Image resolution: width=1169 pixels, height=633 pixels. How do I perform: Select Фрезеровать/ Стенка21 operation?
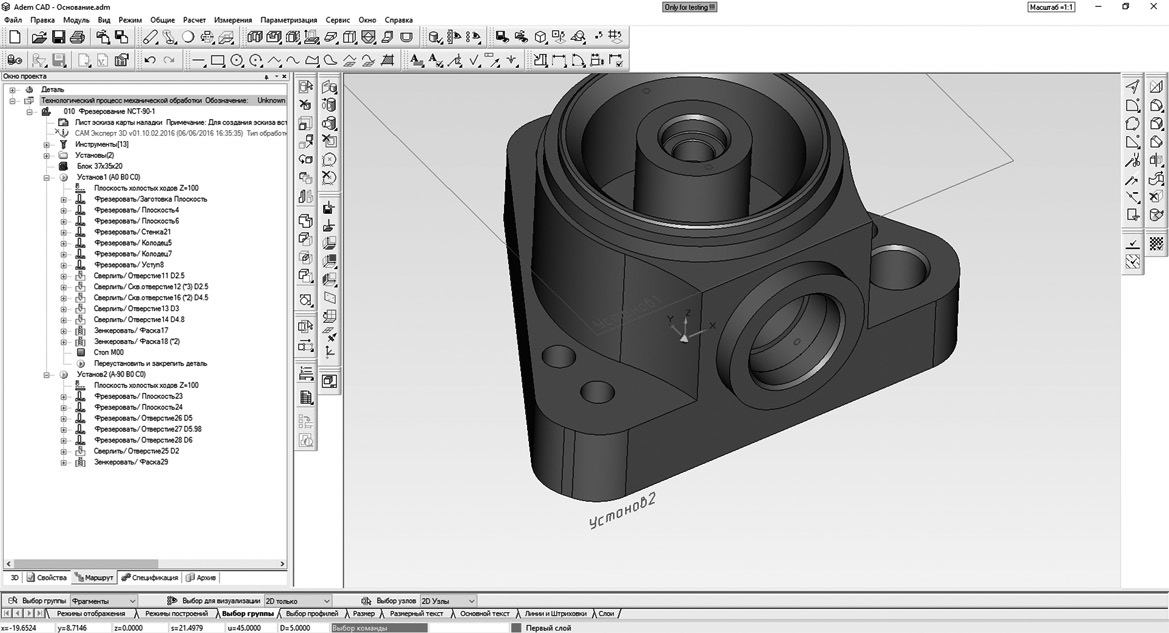click(132, 232)
